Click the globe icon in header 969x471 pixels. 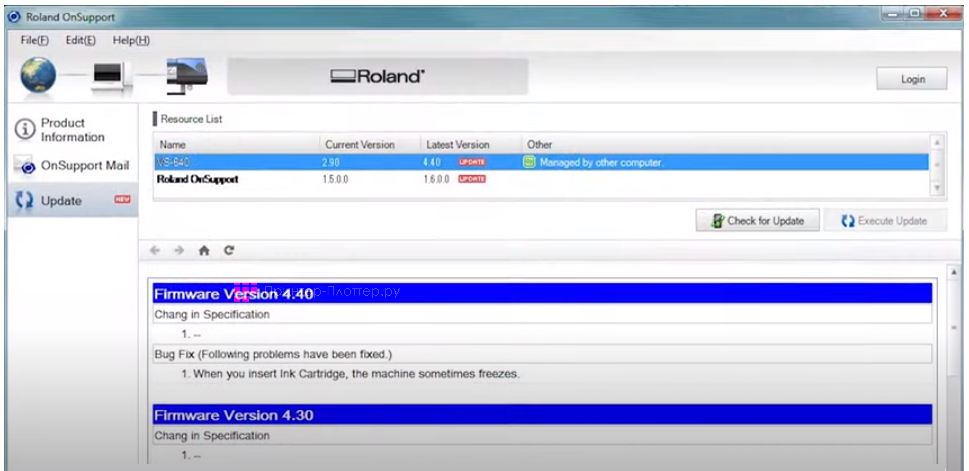pyautogui.click(x=38, y=76)
